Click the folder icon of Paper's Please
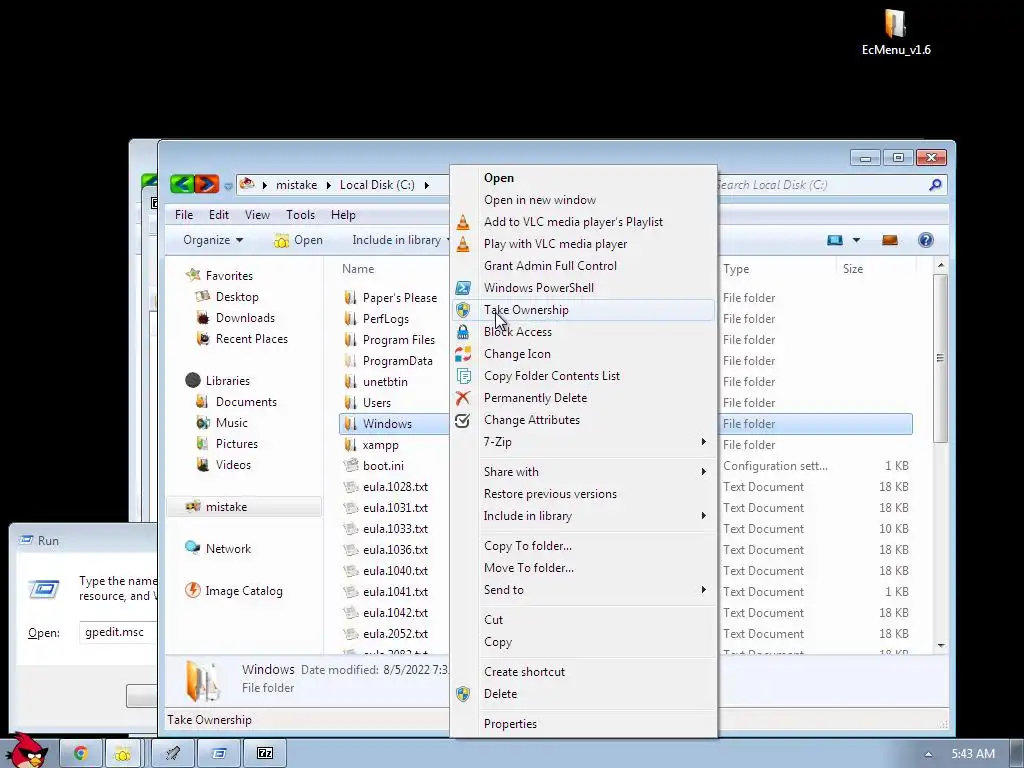Image resolution: width=1024 pixels, height=768 pixels. pyautogui.click(x=351, y=298)
